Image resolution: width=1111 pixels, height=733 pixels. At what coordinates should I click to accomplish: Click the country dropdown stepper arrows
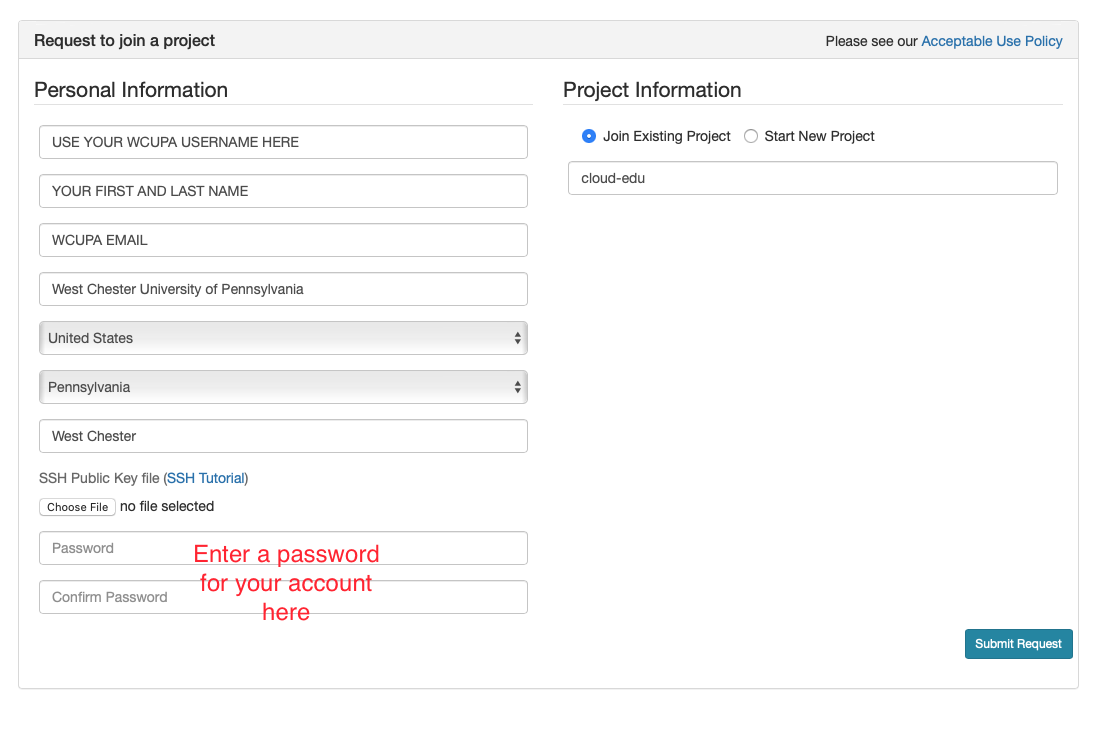pos(518,338)
